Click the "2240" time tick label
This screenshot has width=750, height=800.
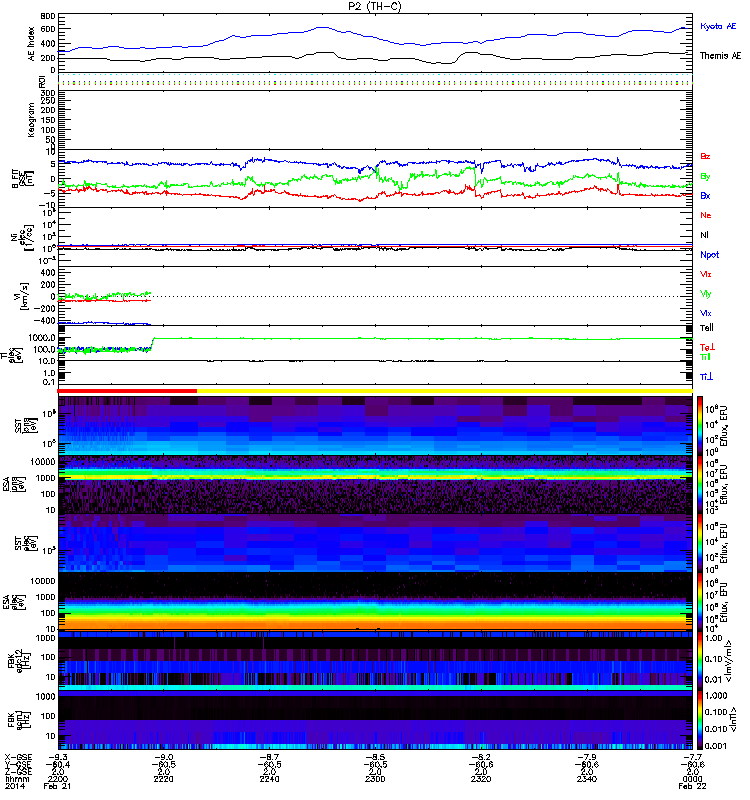[269, 779]
